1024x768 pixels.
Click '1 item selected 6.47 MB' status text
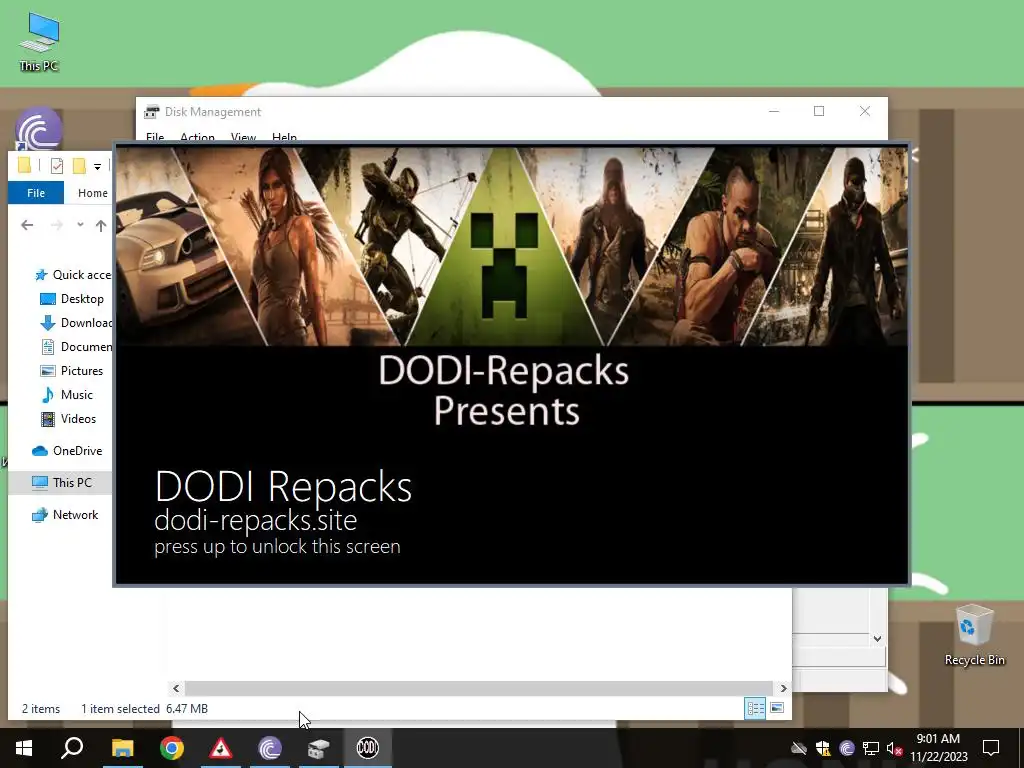tap(144, 709)
